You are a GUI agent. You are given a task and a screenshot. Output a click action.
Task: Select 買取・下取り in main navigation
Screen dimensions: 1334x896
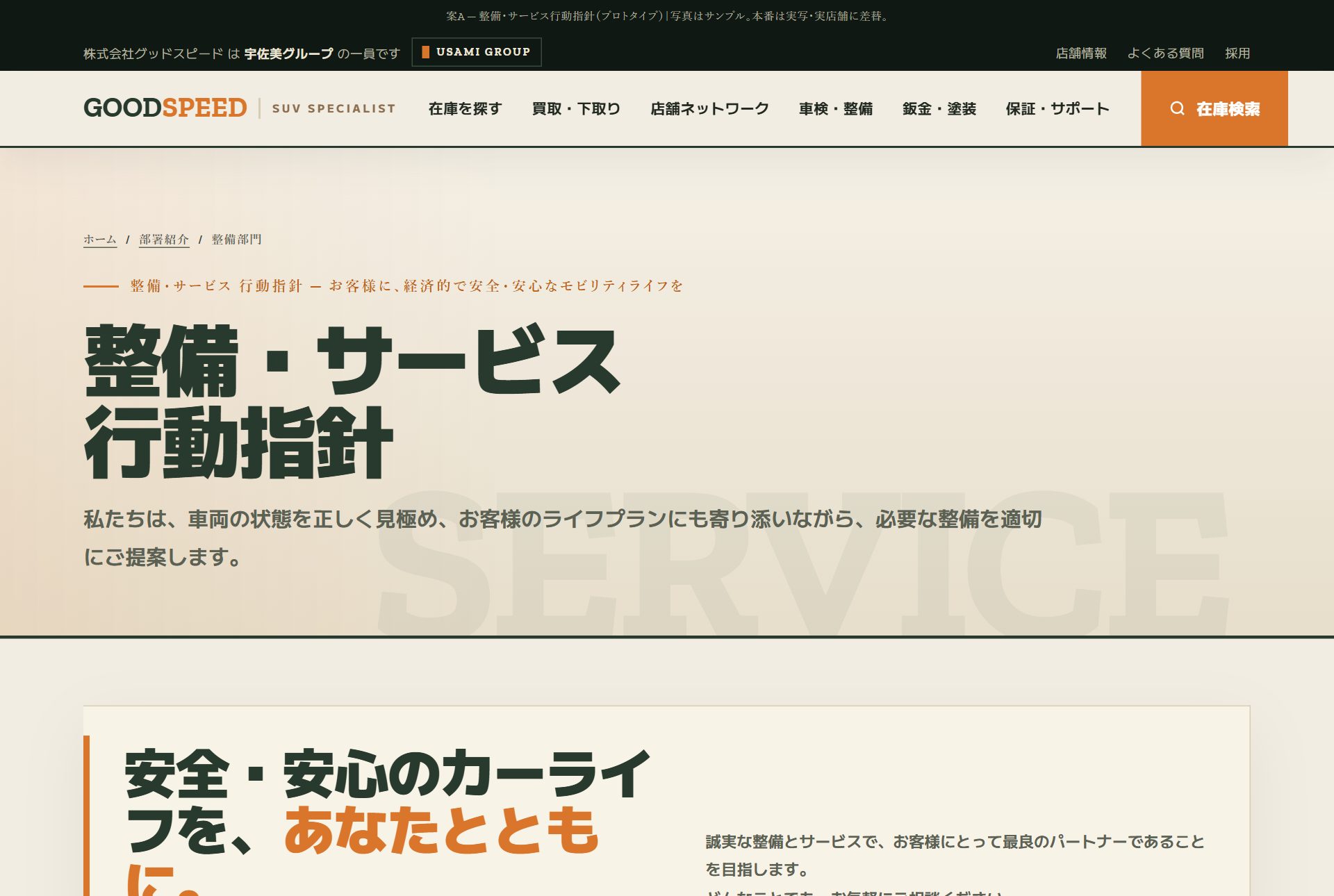click(576, 108)
